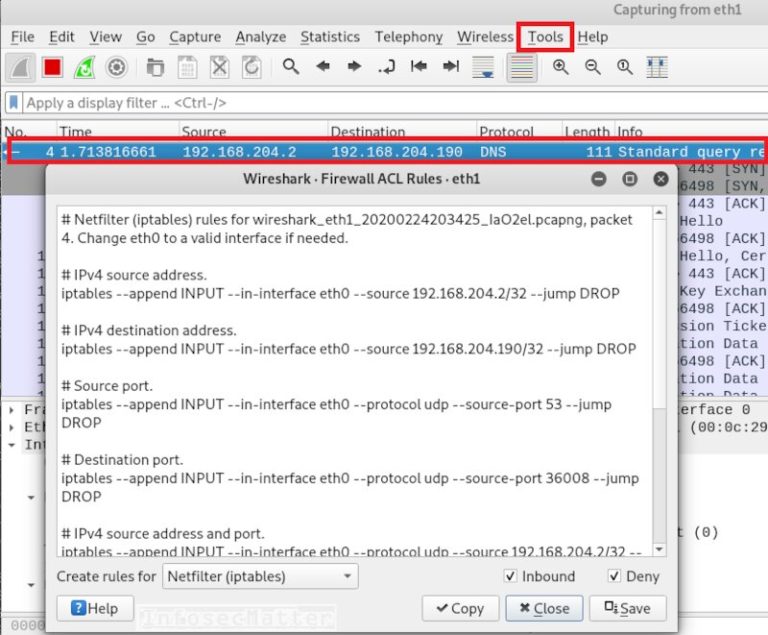Sort packet list by Time column
768x635 pixels.
coord(118,131)
